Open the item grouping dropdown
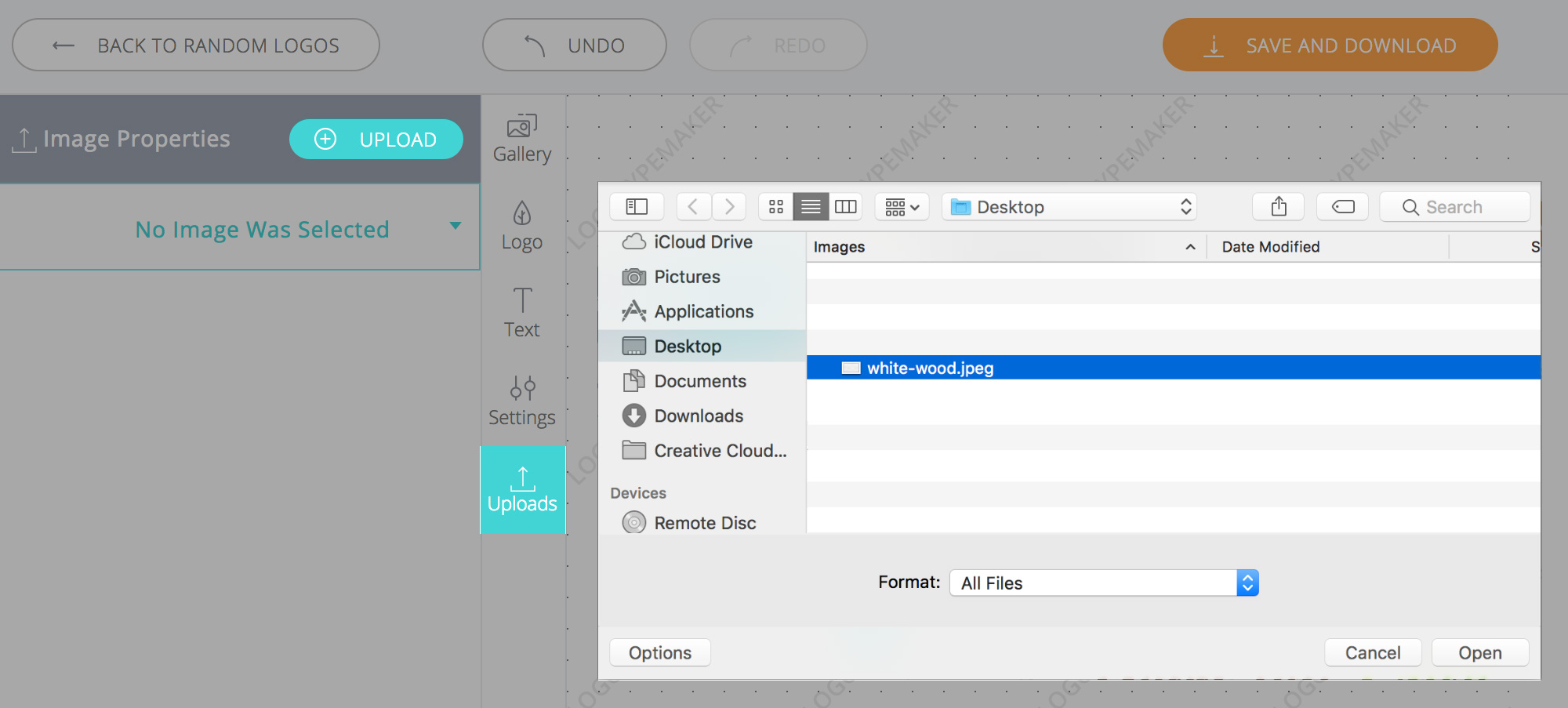This screenshot has height=708, width=1568. [x=902, y=207]
